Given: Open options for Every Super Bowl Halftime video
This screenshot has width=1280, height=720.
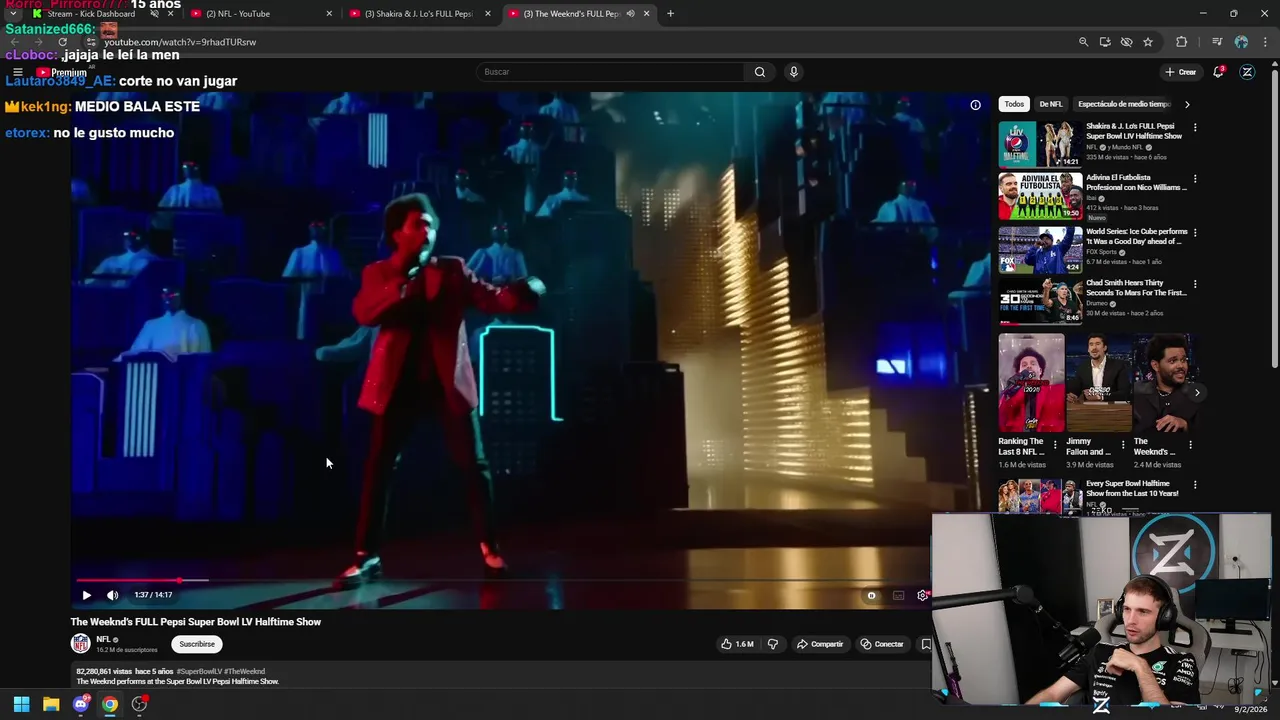Looking at the screenshot, I should click(x=1195, y=486).
